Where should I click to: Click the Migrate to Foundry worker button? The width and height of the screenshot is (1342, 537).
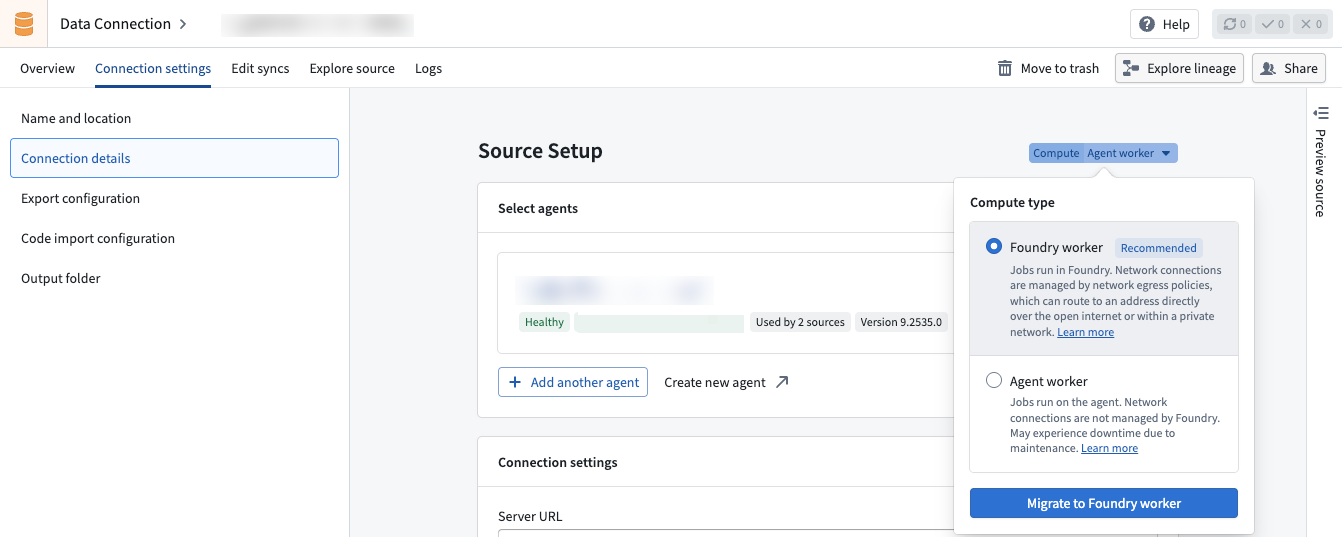tap(1104, 503)
